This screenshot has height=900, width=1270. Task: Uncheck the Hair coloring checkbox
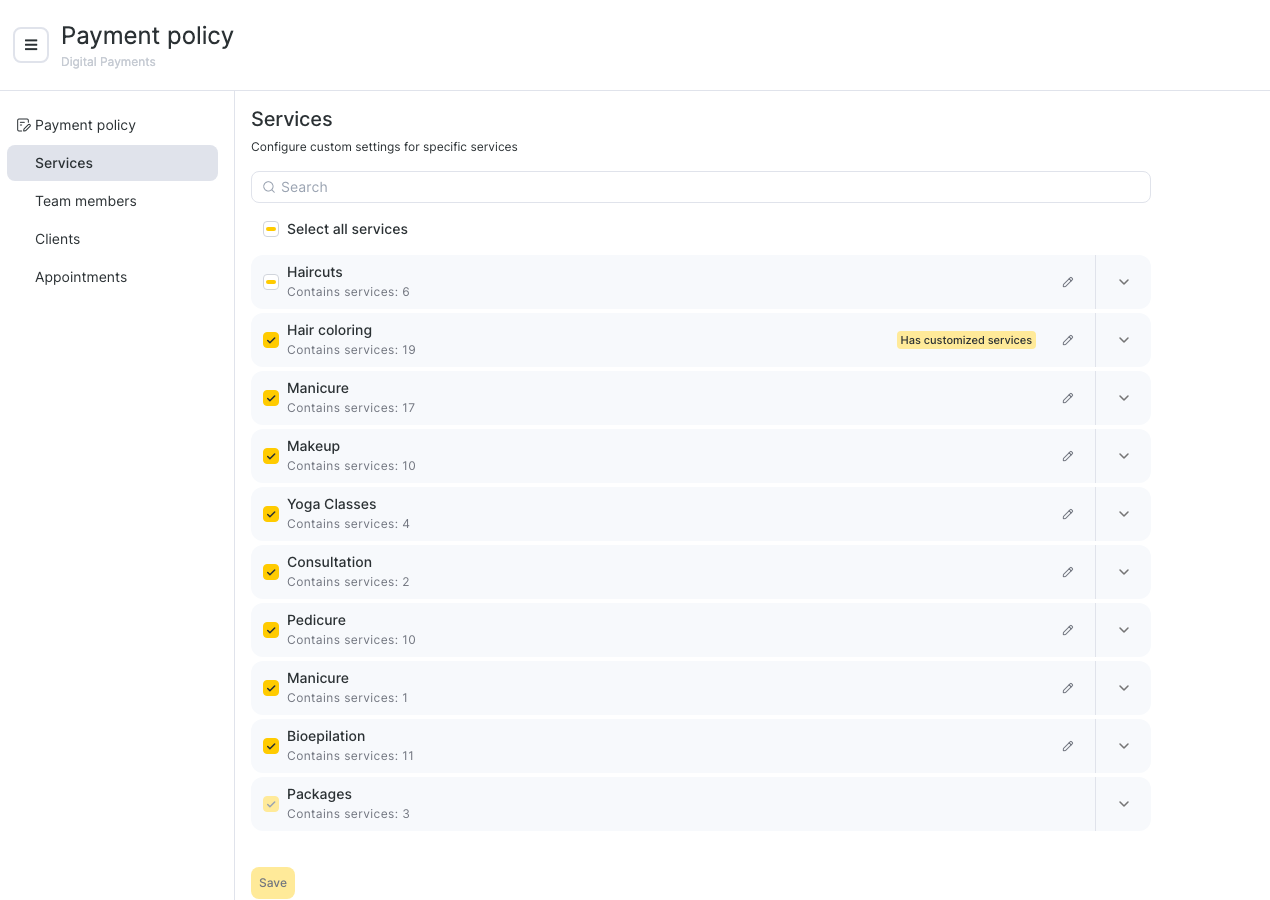(x=271, y=340)
